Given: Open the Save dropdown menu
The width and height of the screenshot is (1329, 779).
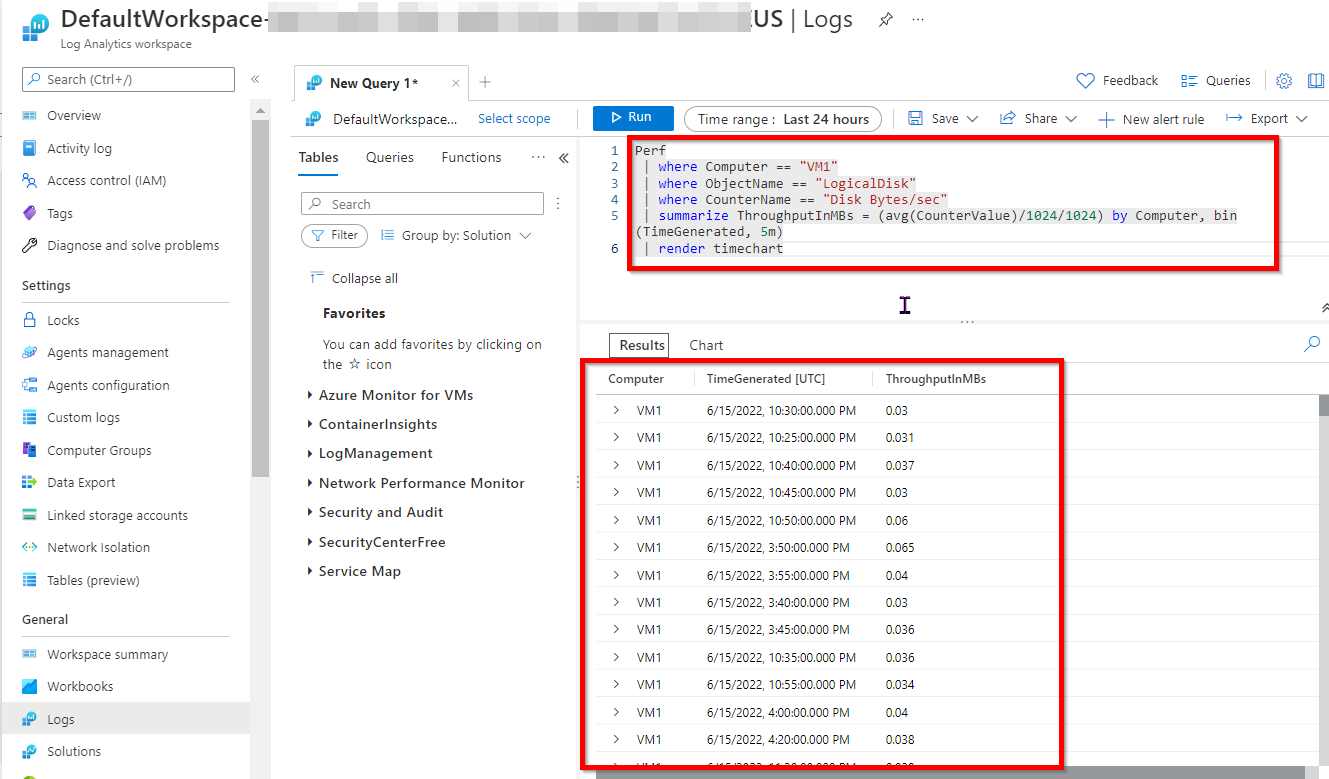Looking at the screenshot, I should (943, 119).
